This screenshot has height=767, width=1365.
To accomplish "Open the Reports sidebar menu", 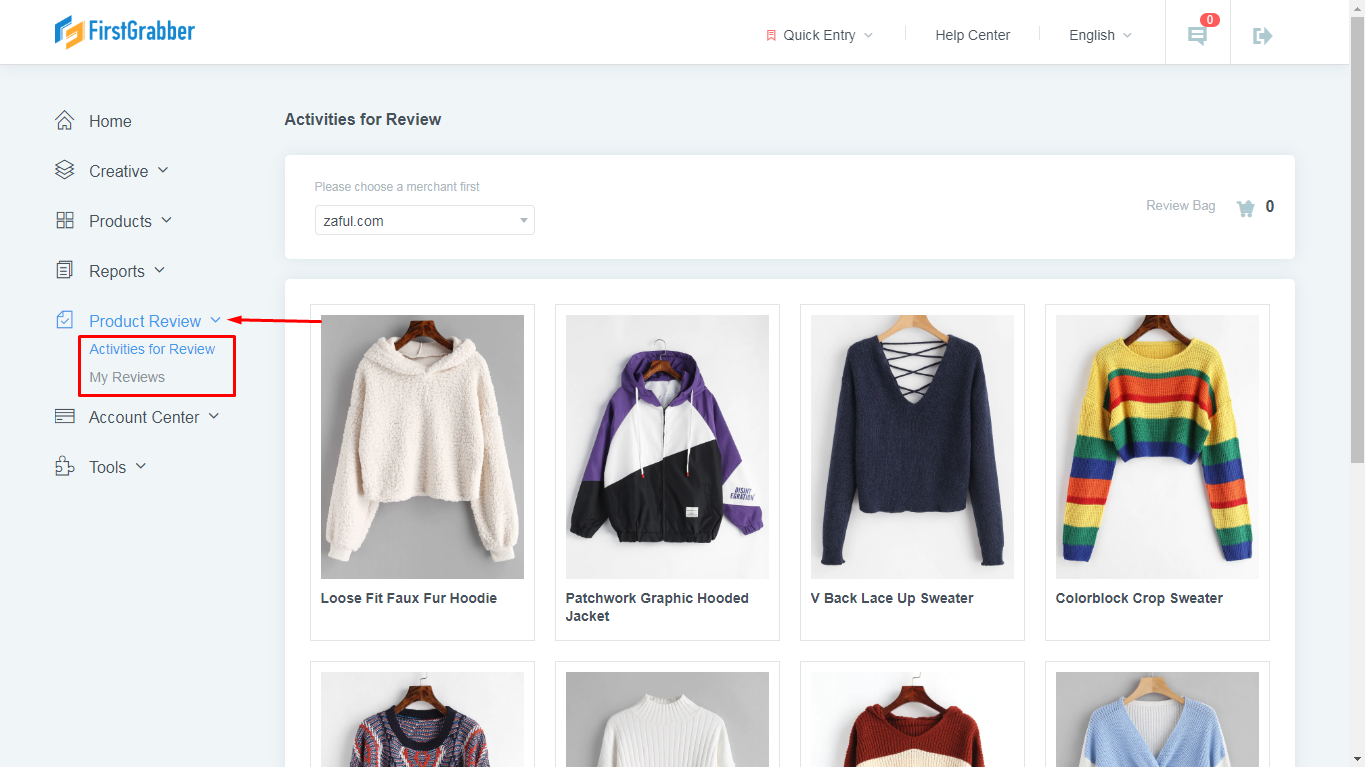I will pyautogui.click(x=117, y=271).
